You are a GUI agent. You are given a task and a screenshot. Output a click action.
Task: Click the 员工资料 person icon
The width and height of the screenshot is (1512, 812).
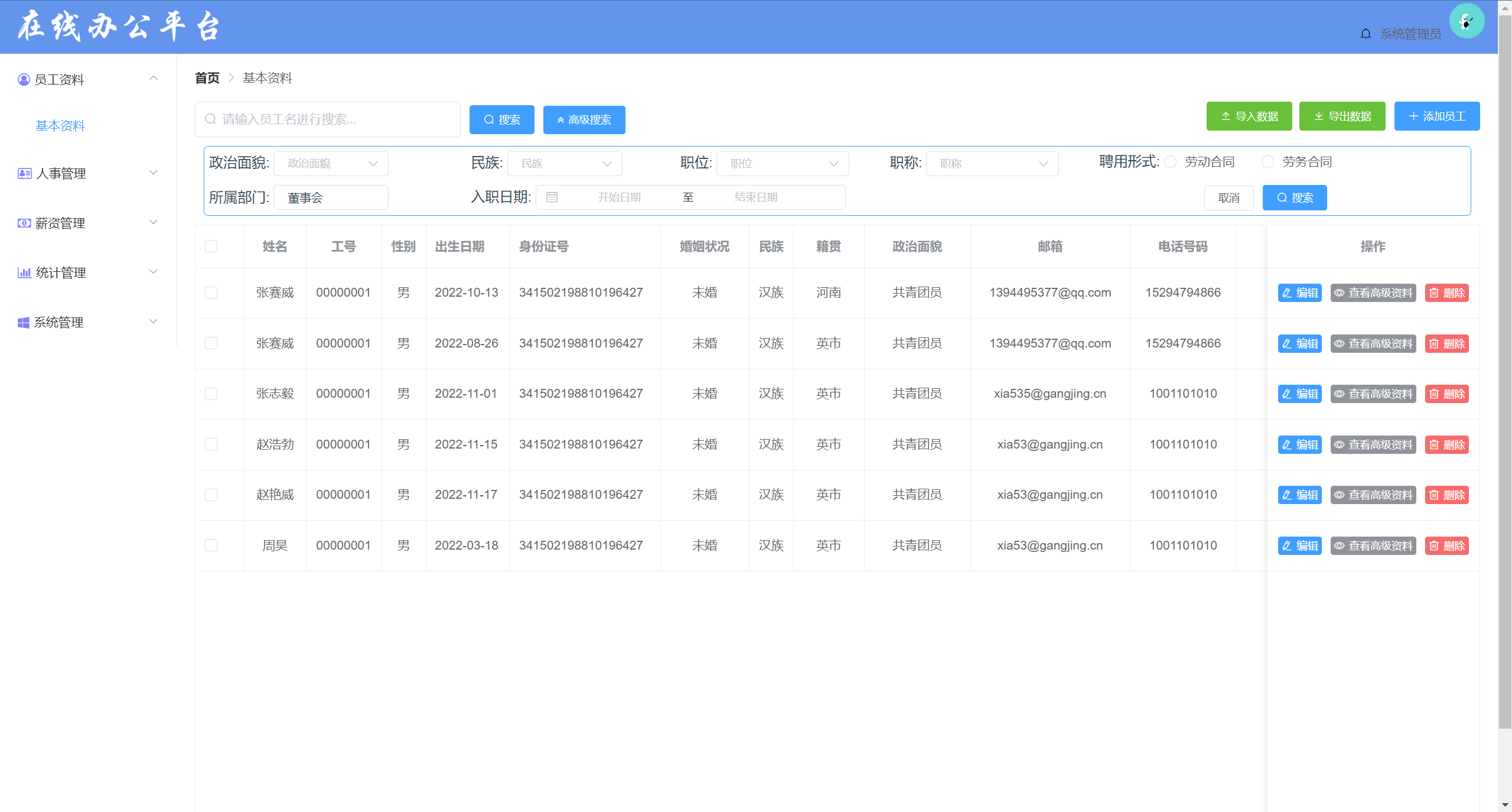tap(24, 79)
